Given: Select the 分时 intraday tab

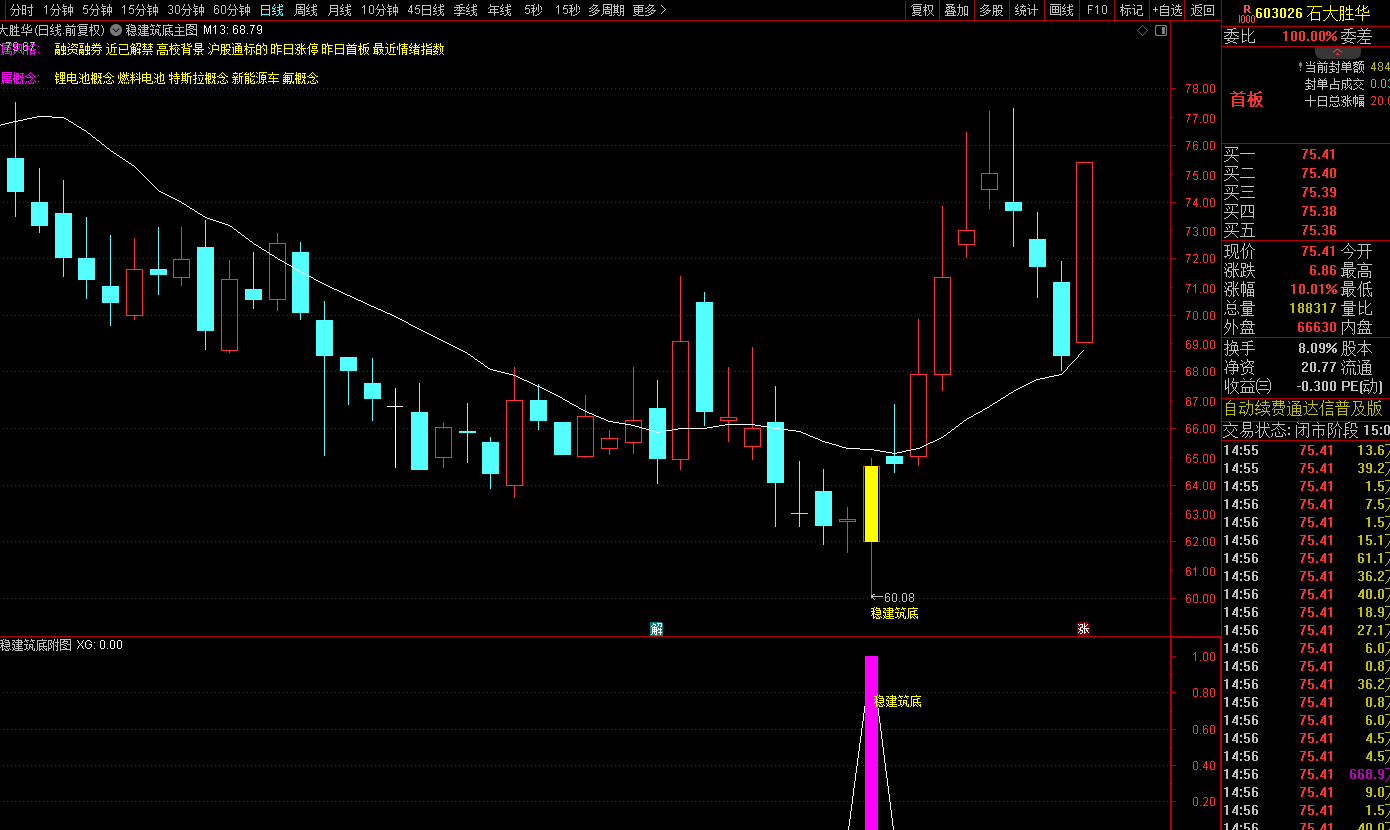Looking at the screenshot, I should tap(21, 10).
